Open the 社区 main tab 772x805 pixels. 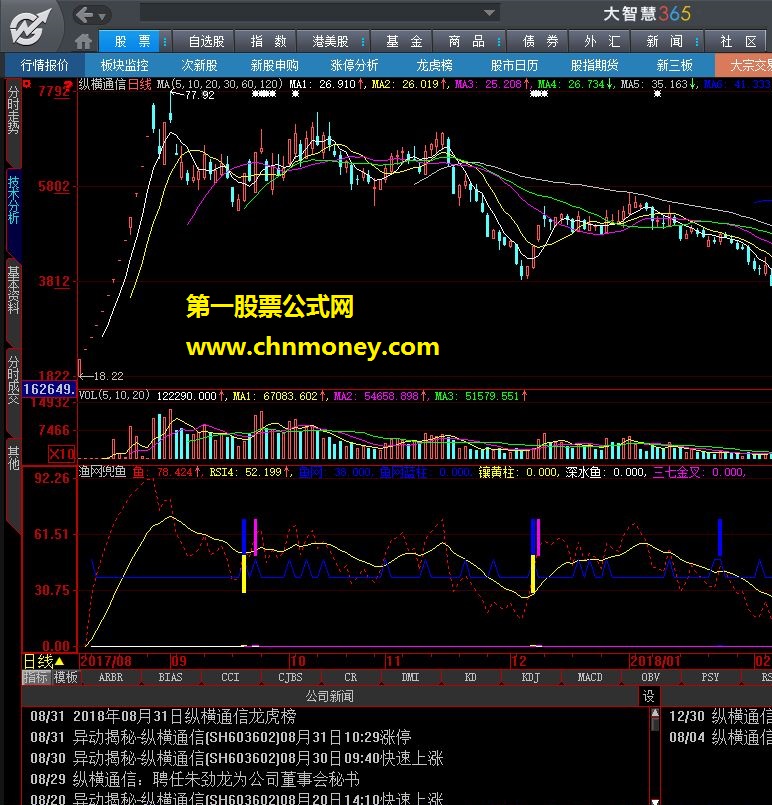click(x=738, y=41)
